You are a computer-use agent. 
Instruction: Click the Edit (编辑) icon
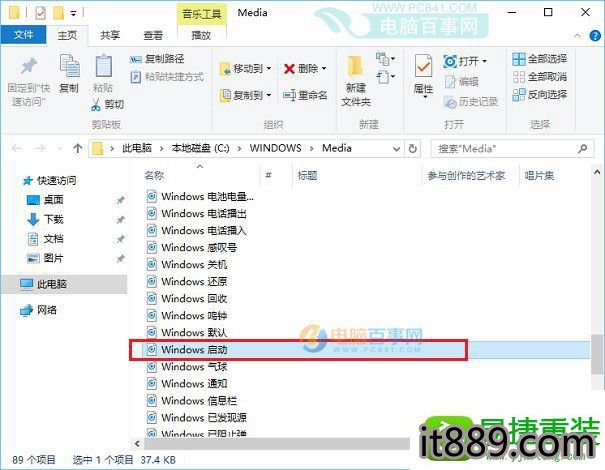coord(450,82)
